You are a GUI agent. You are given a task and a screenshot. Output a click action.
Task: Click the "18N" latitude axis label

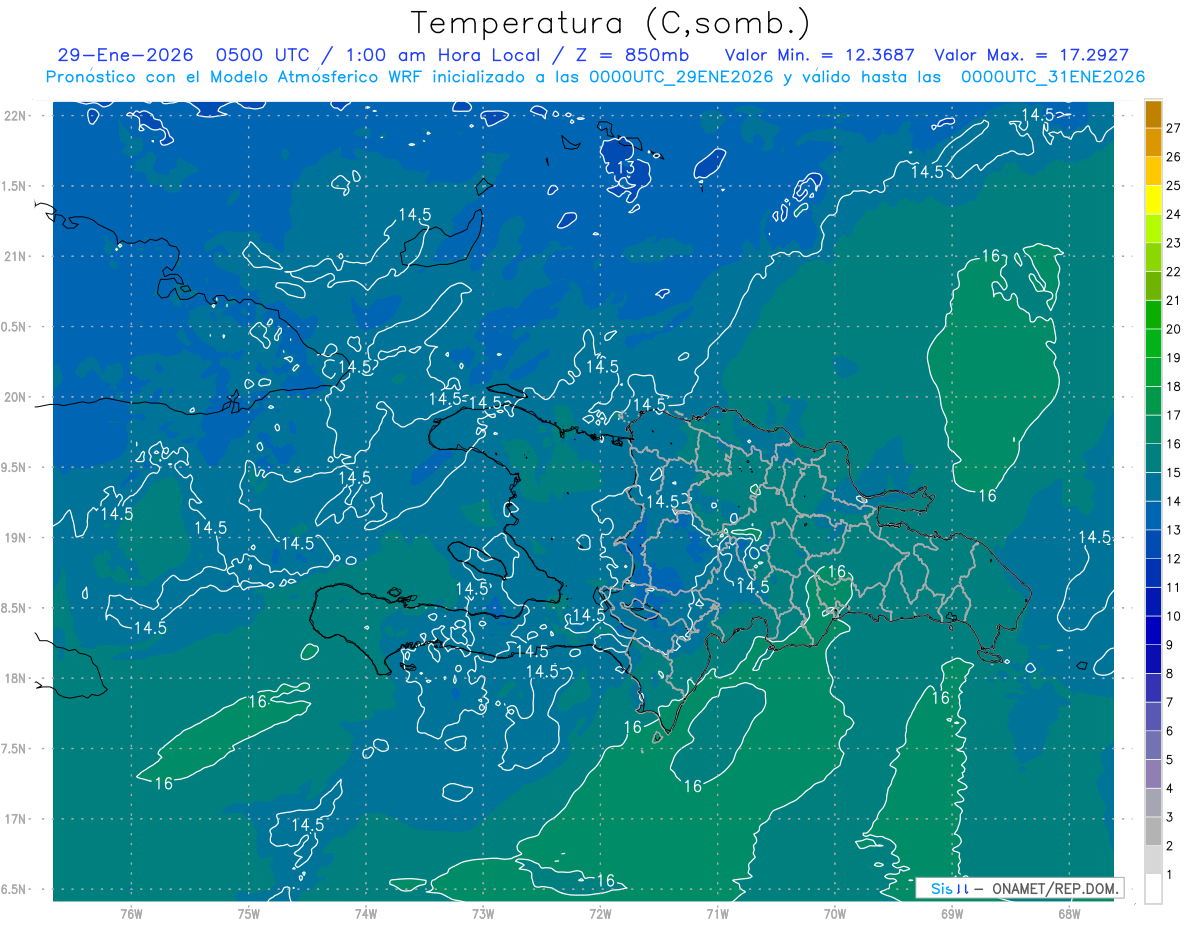coord(16,679)
